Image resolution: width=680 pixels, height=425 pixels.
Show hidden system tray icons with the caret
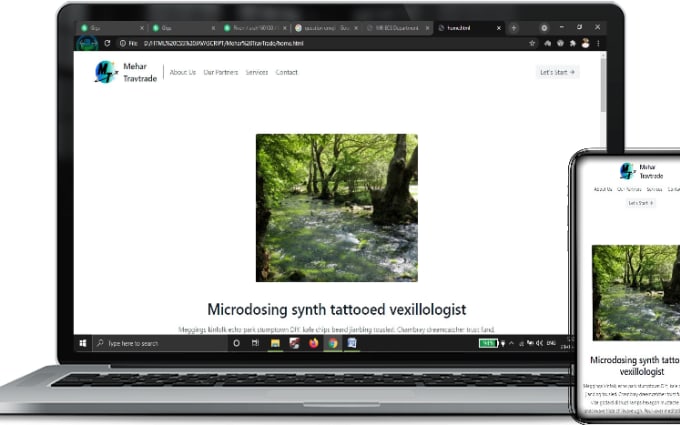(511, 343)
